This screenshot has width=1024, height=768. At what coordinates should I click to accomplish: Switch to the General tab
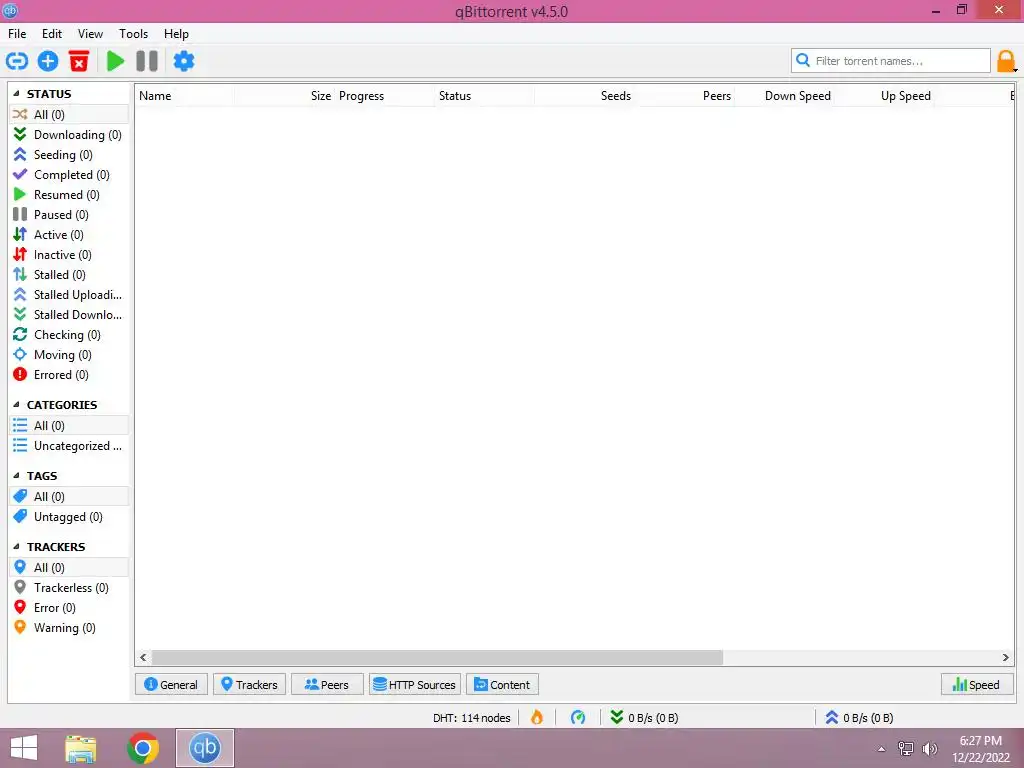[171, 684]
